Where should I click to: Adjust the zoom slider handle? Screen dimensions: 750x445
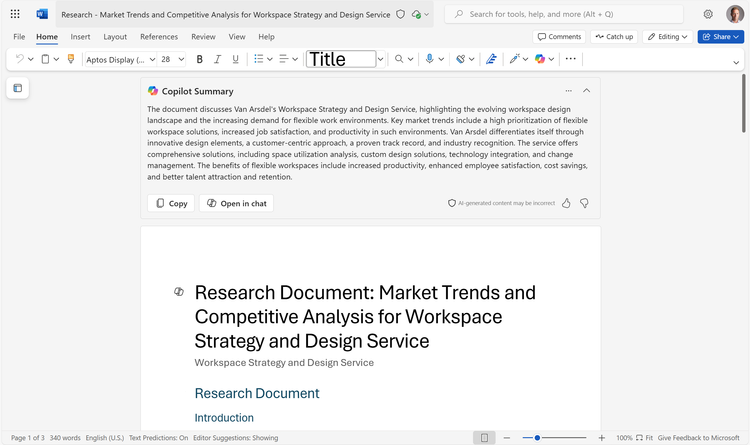pyautogui.click(x=538, y=438)
